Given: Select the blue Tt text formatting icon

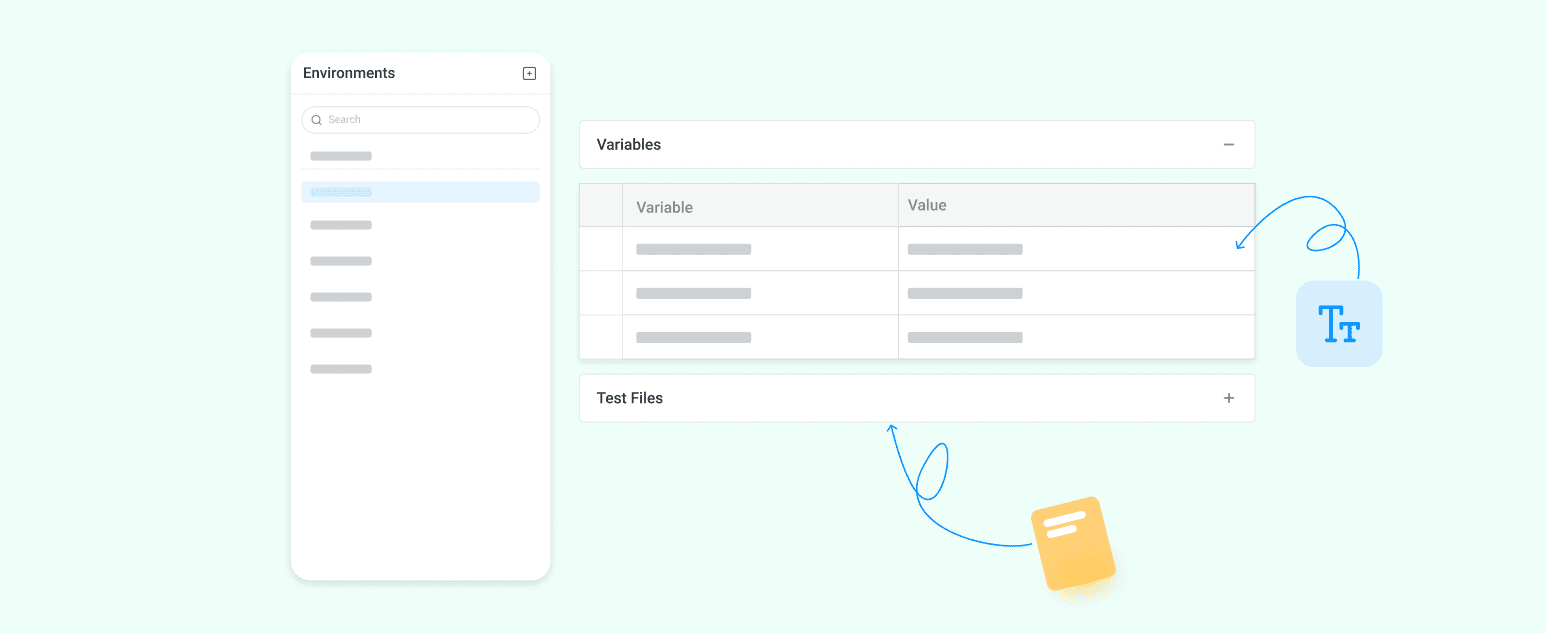Looking at the screenshot, I should [1339, 323].
